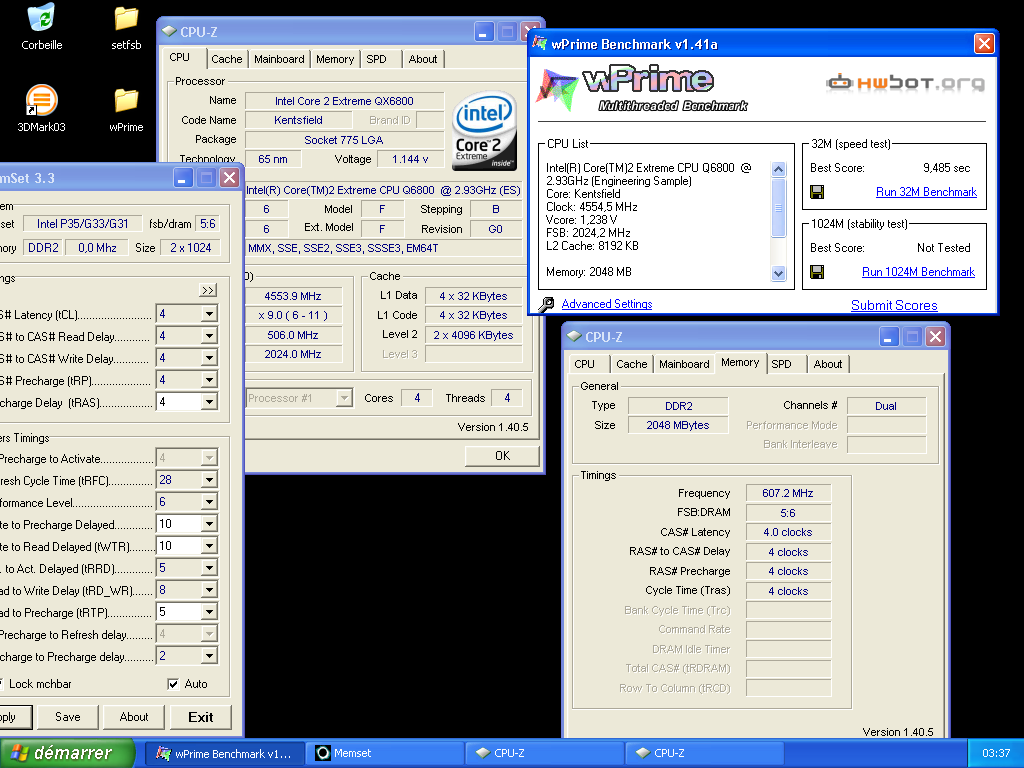Click the Precharge Delay (tRAS) value field

179,402
